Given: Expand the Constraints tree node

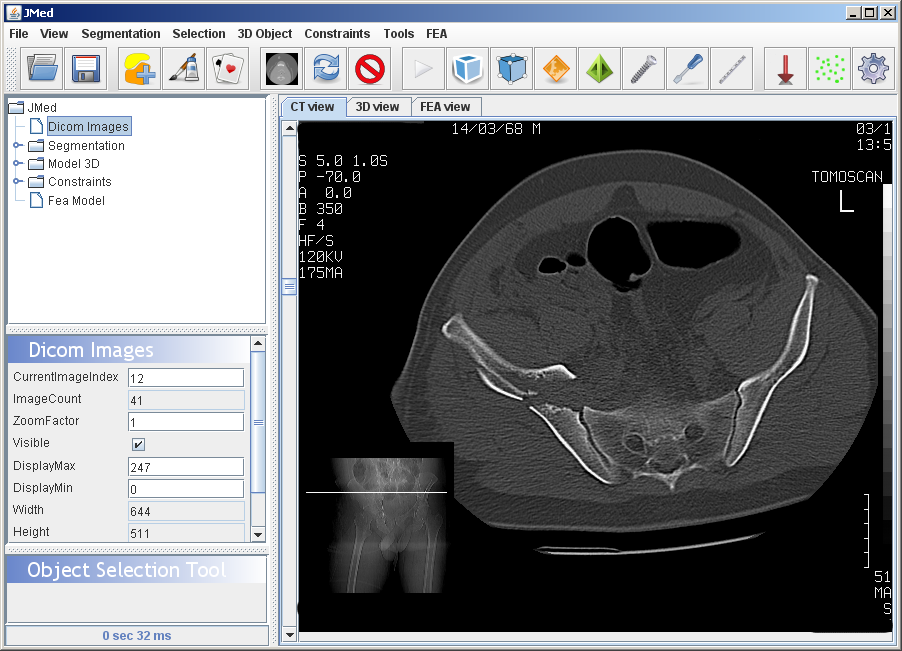Looking at the screenshot, I should pyautogui.click(x=18, y=182).
